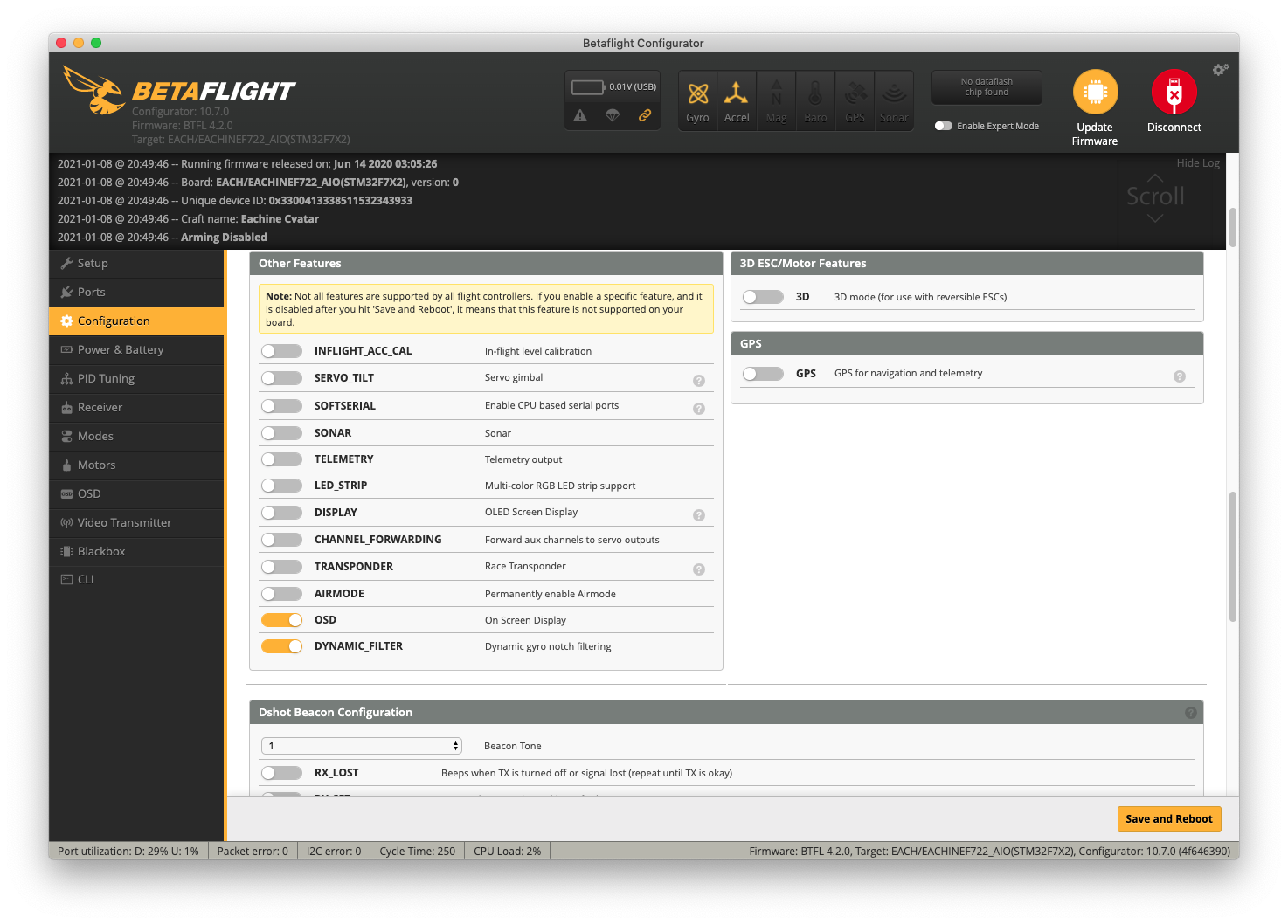Open the Beacon Tone dropdown

pos(362,746)
